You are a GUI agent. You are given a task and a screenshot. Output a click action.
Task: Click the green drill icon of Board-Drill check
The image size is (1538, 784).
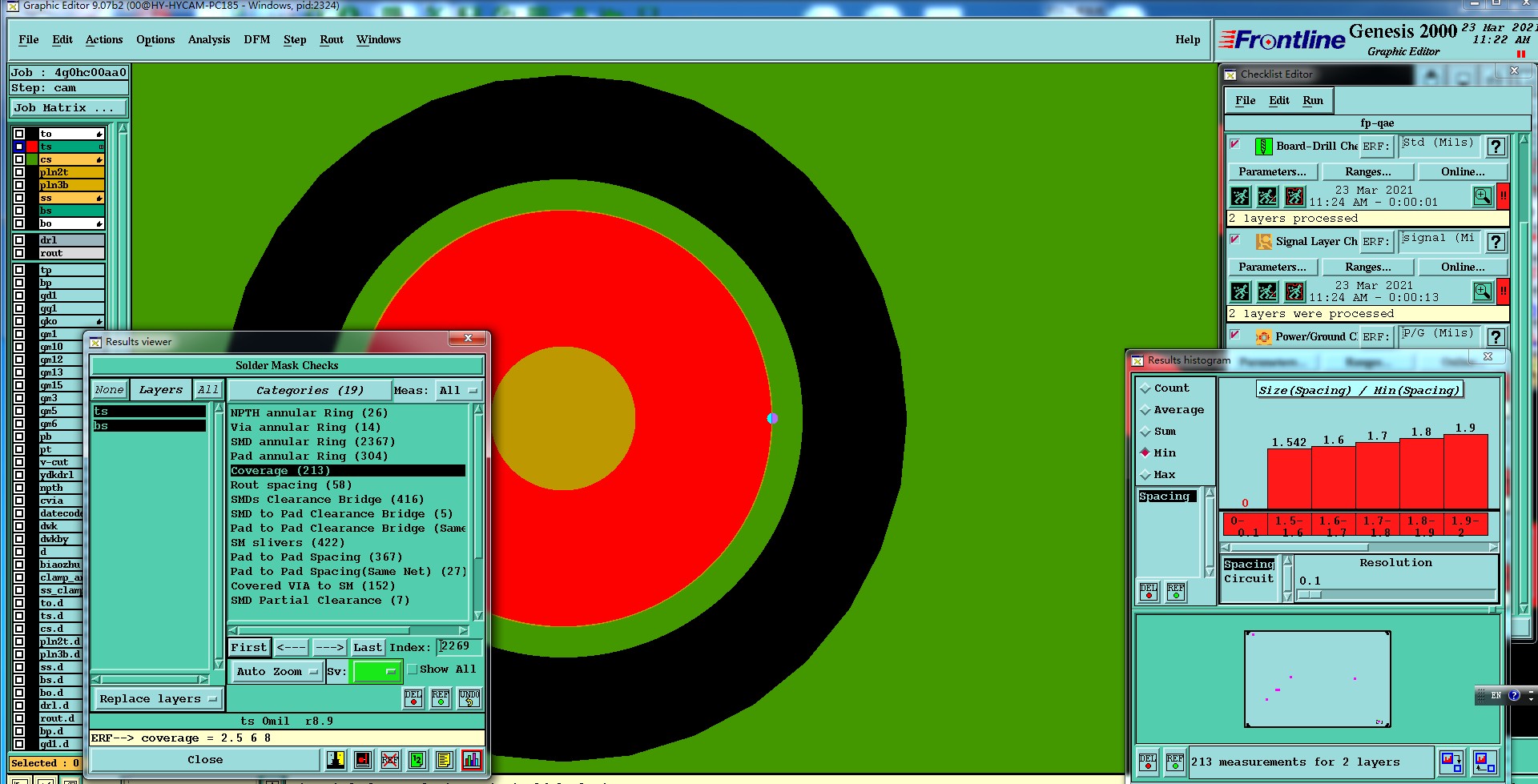pos(1263,147)
